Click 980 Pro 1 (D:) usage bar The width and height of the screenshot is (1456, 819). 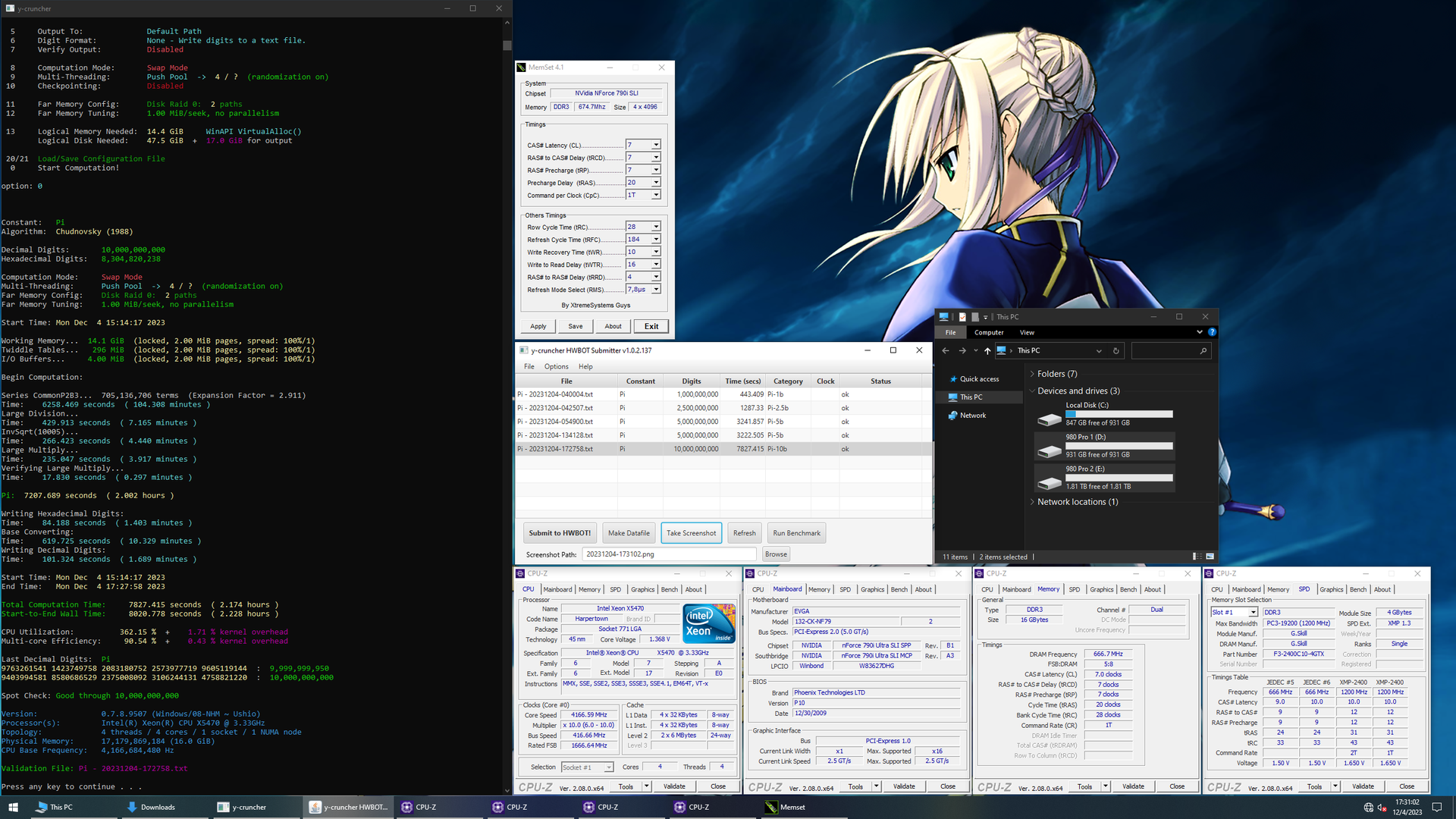pyautogui.click(x=1119, y=446)
